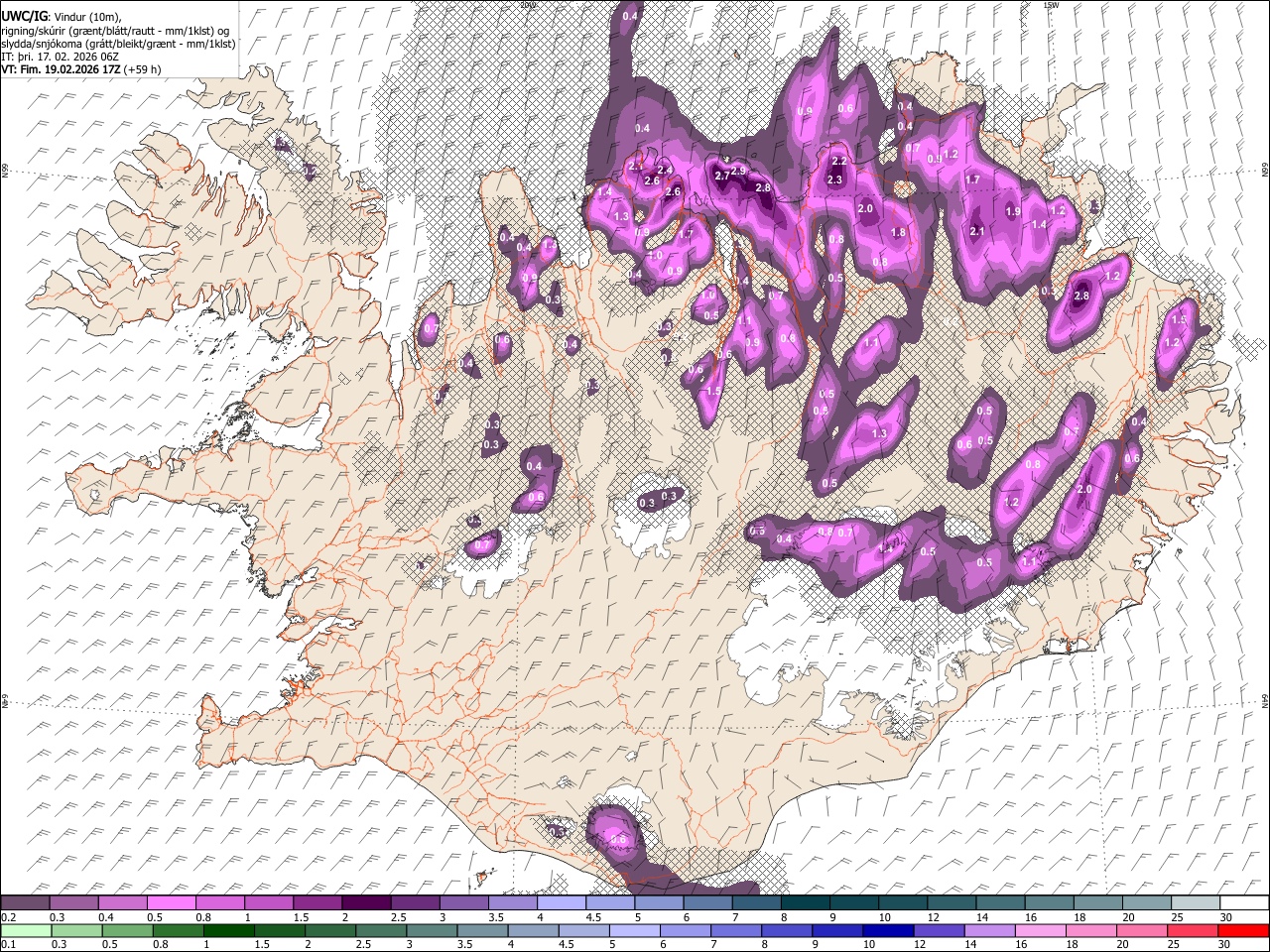
Task: Click the UWC/IG title text
Action: tap(23, 16)
